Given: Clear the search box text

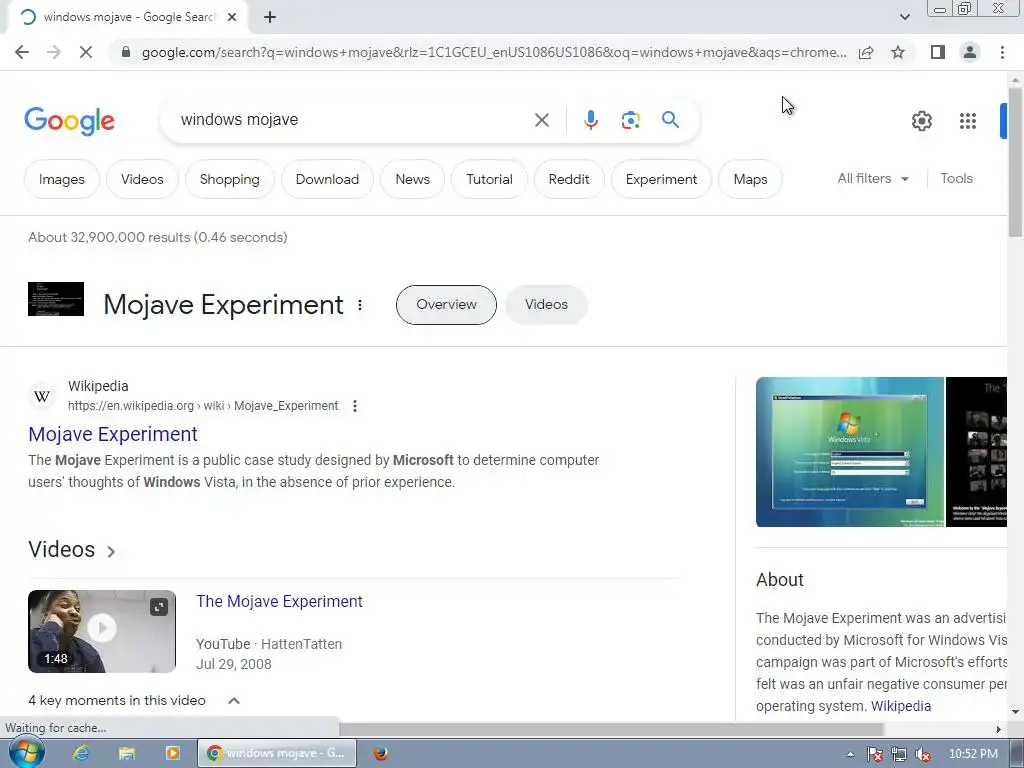Looking at the screenshot, I should point(541,120).
